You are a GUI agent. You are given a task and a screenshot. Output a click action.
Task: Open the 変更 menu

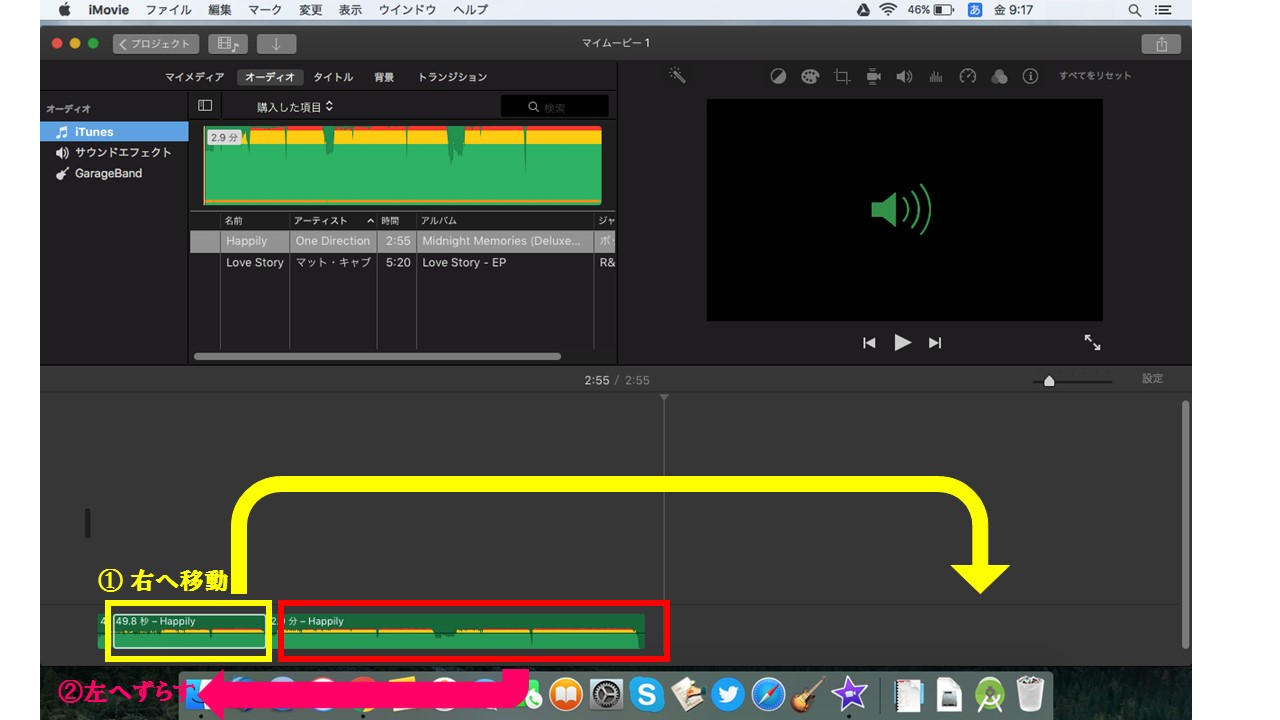tap(311, 10)
